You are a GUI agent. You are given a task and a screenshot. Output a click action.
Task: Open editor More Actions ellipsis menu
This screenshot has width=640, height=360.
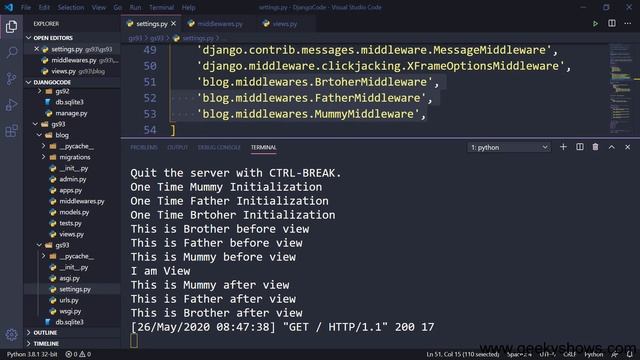[x=627, y=24]
